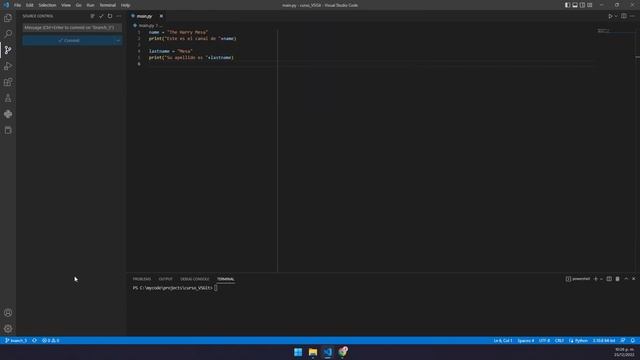Open the Python extension view icon
This screenshot has width=640, height=360.
(8, 114)
